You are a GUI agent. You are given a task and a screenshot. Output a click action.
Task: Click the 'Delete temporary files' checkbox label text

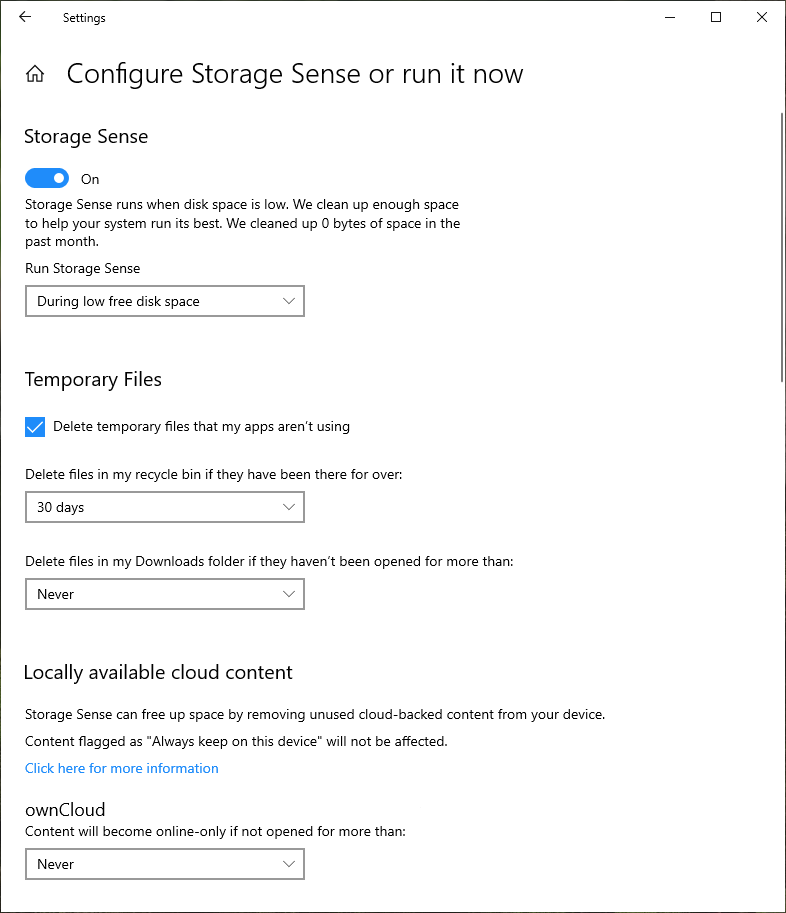[x=201, y=427]
